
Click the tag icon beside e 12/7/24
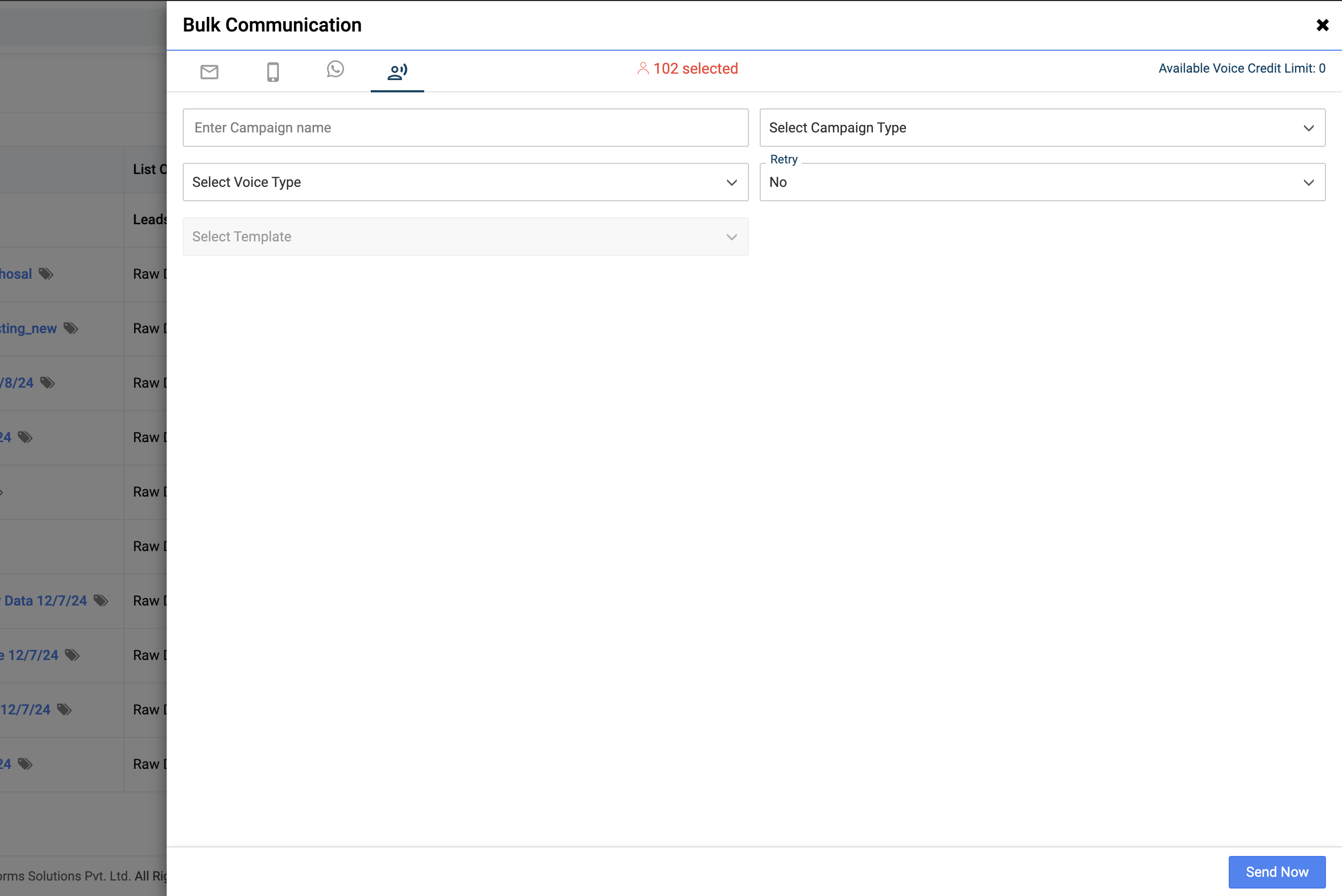click(x=72, y=655)
